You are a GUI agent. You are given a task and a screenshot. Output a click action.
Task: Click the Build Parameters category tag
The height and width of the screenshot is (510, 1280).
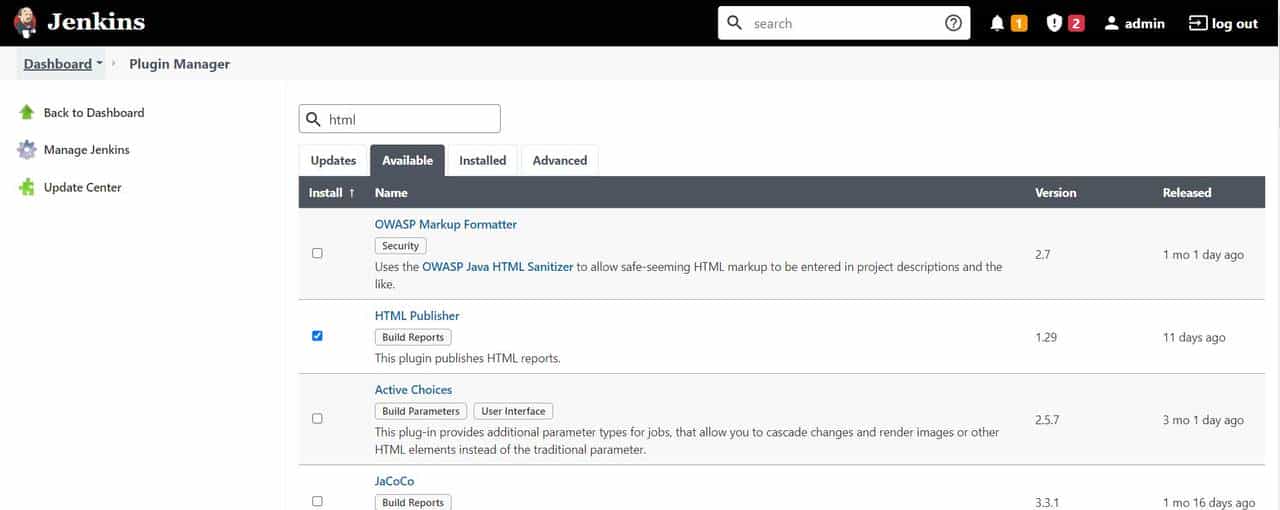click(421, 411)
